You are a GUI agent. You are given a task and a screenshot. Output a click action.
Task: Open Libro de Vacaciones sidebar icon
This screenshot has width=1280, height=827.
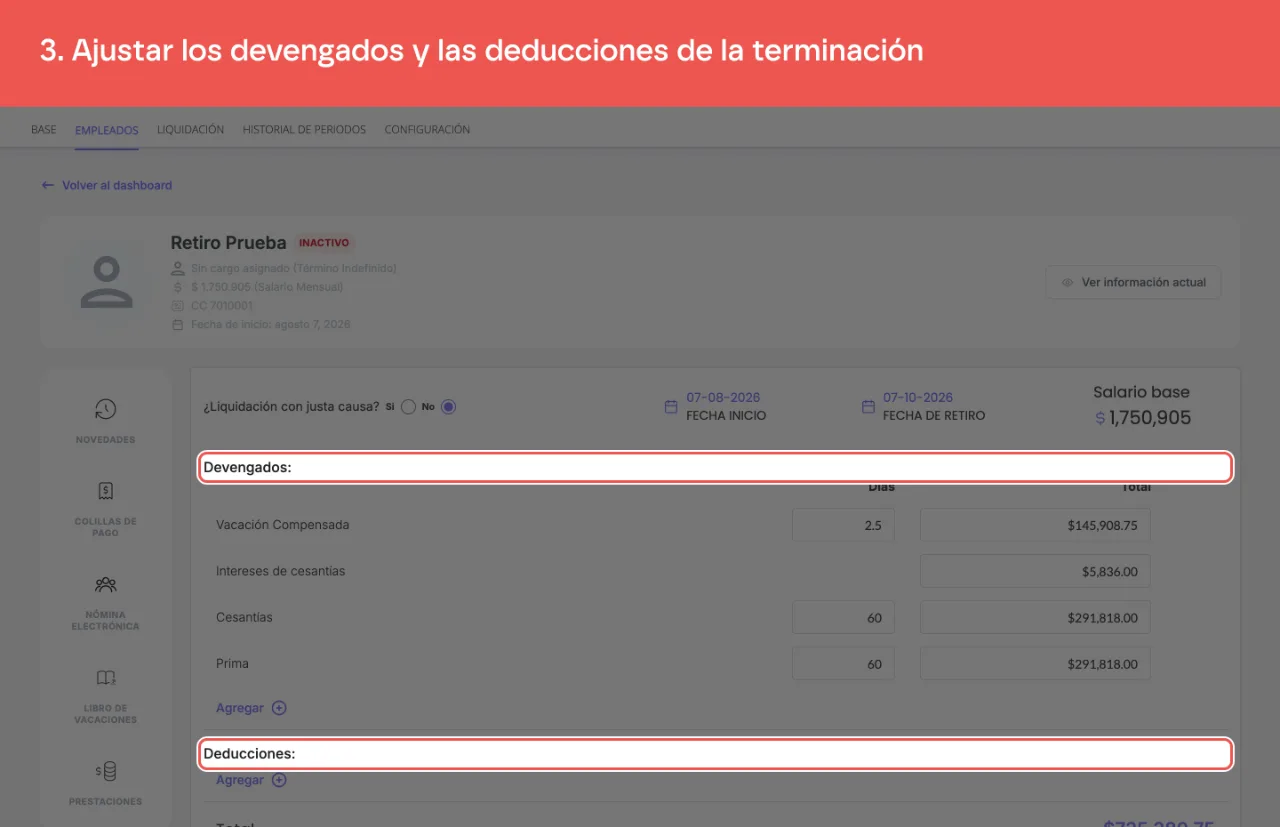[x=105, y=677]
